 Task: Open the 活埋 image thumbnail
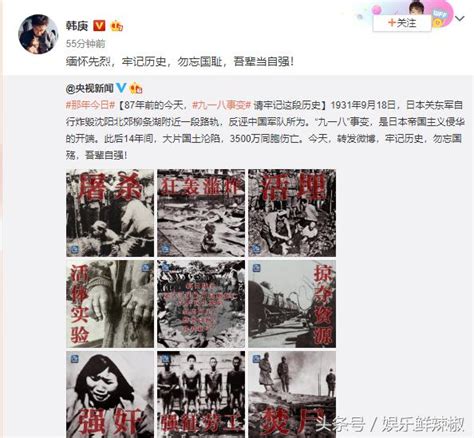click(292, 213)
